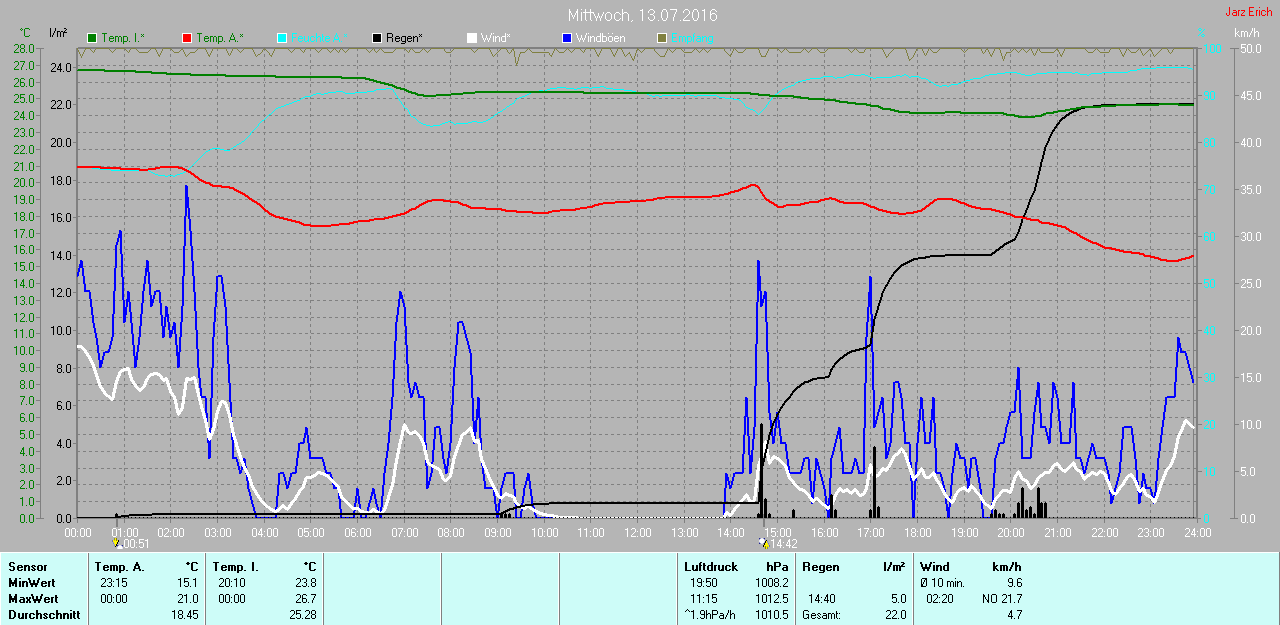Click the black Regen legend swatch
The image size is (1280, 625).
(376, 38)
